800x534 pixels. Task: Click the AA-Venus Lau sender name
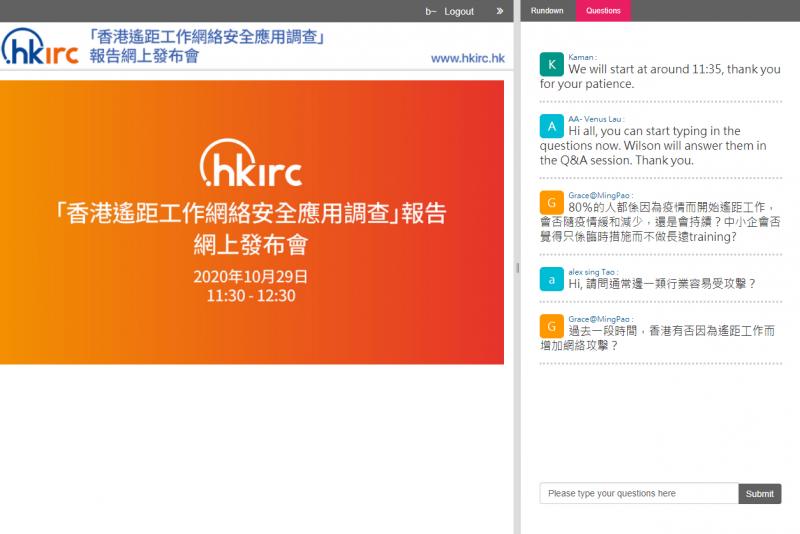coord(595,119)
